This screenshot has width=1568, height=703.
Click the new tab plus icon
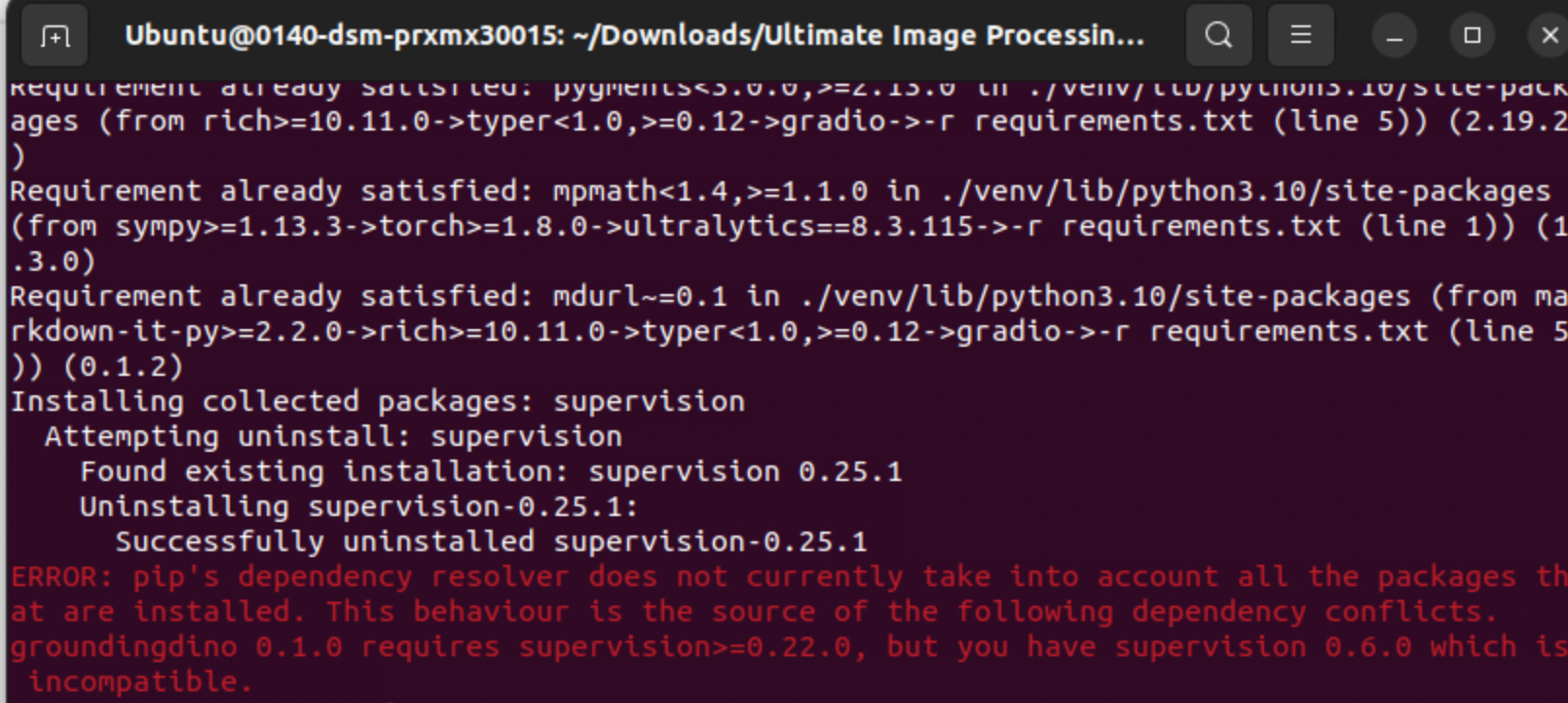tap(56, 35)
